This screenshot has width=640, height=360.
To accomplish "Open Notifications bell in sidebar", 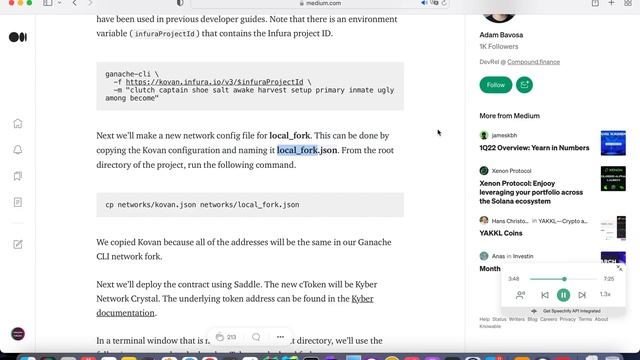I will click(x=18, y=150).
